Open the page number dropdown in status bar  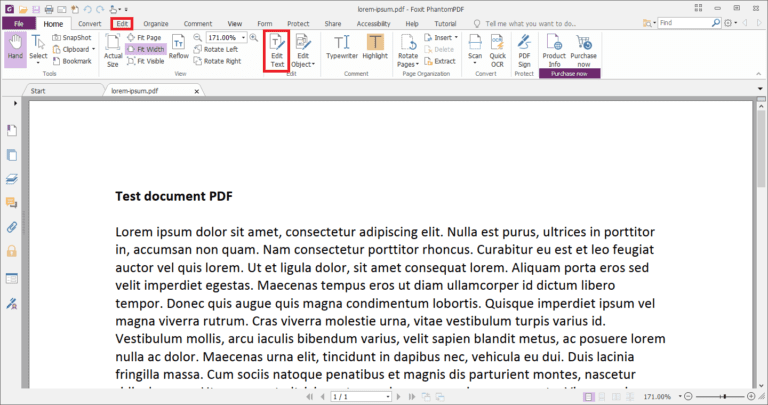point(388,397)
